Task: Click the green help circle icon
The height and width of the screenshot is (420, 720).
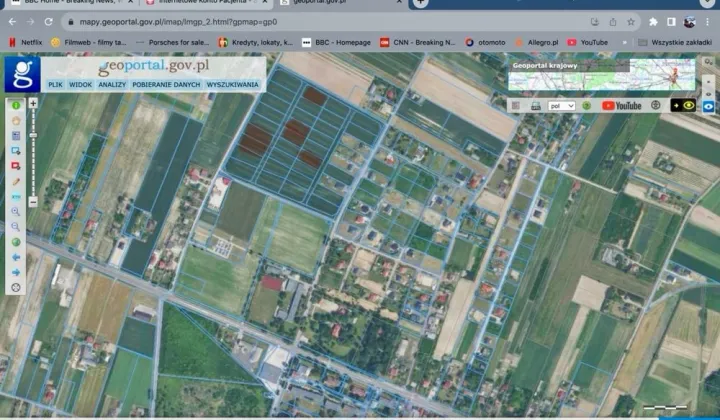Action: (586, 106)
